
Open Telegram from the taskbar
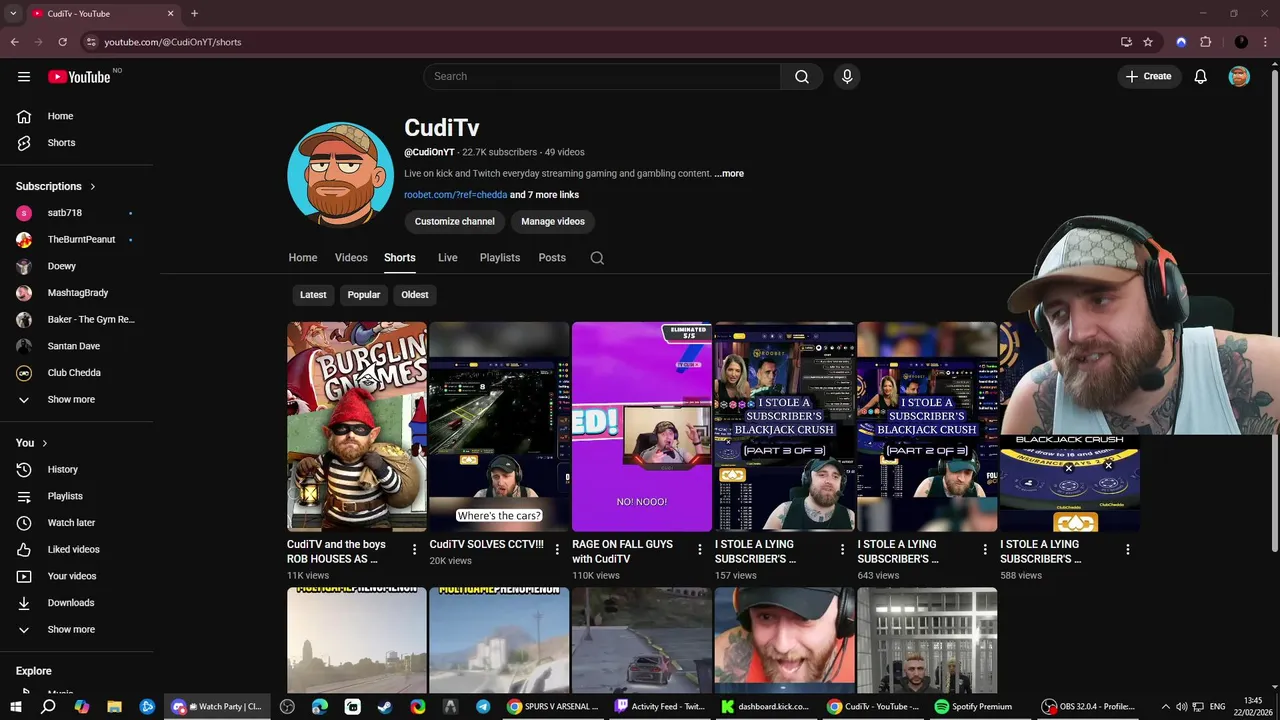pyautogui.click(x=483, y=706)
